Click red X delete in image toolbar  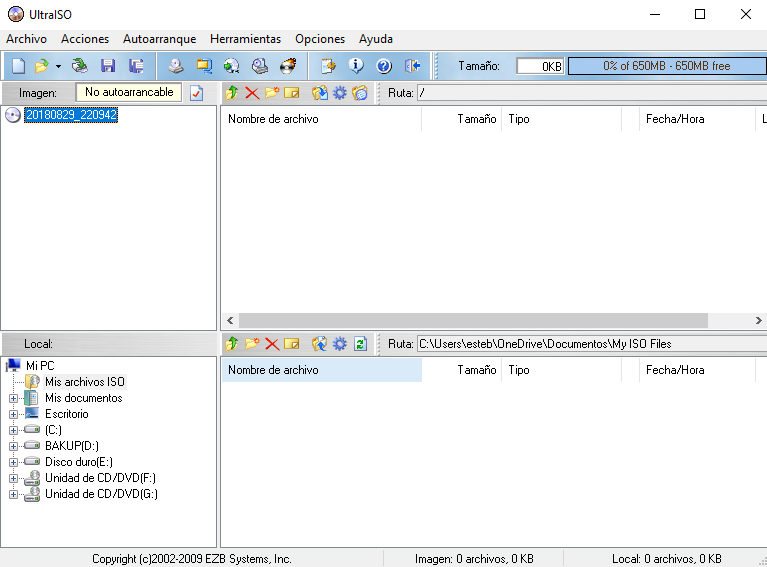tap(252, 92)
